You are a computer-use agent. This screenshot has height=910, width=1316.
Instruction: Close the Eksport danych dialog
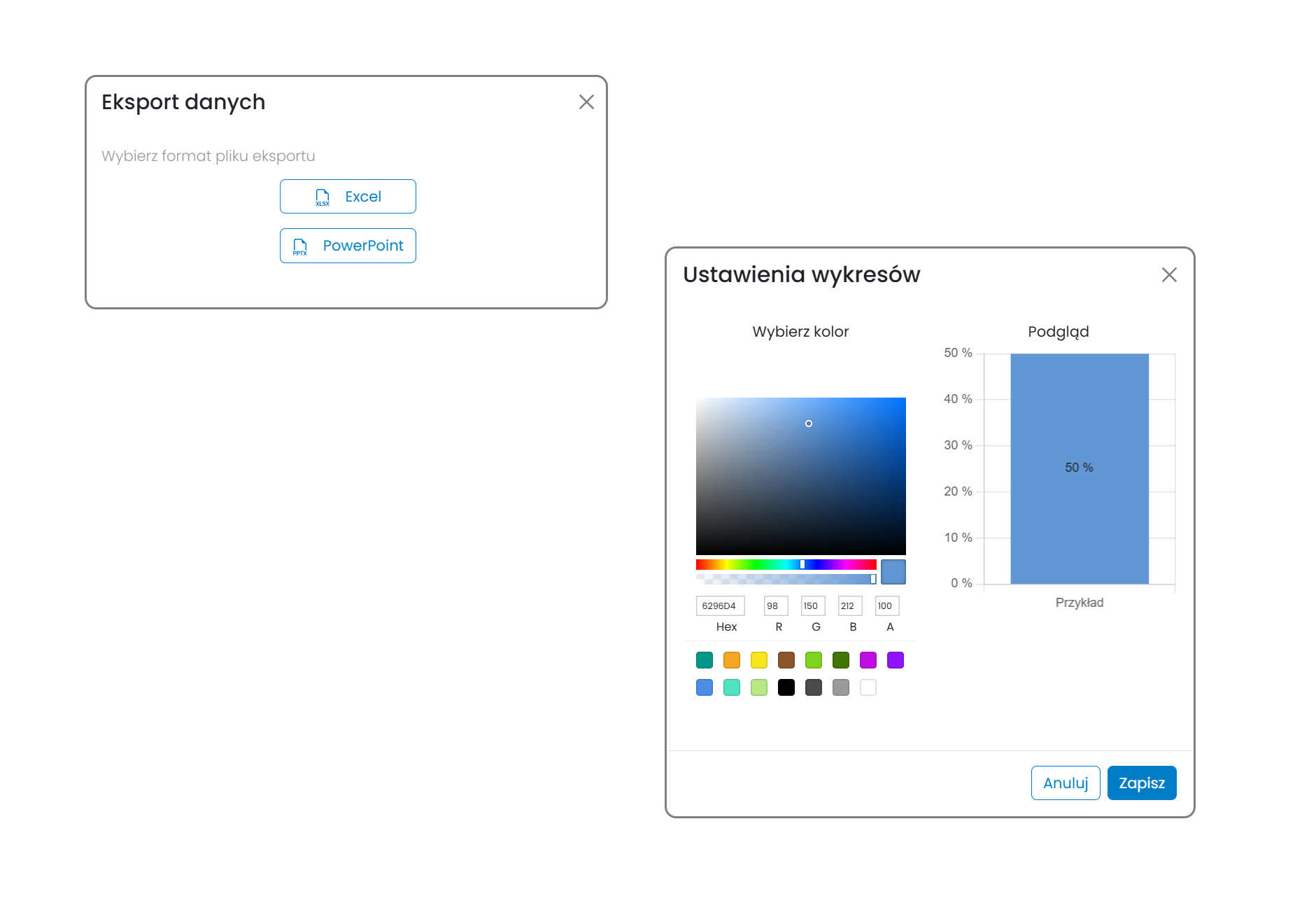coord(586,102)
